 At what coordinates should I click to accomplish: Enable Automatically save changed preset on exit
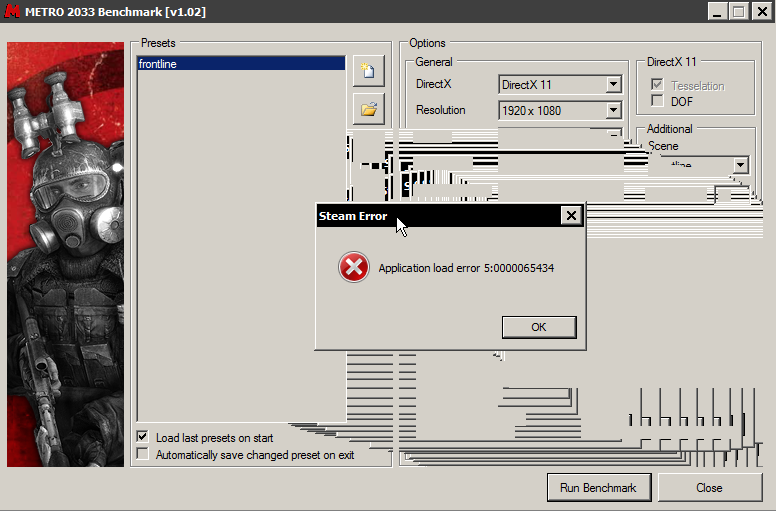143,454
